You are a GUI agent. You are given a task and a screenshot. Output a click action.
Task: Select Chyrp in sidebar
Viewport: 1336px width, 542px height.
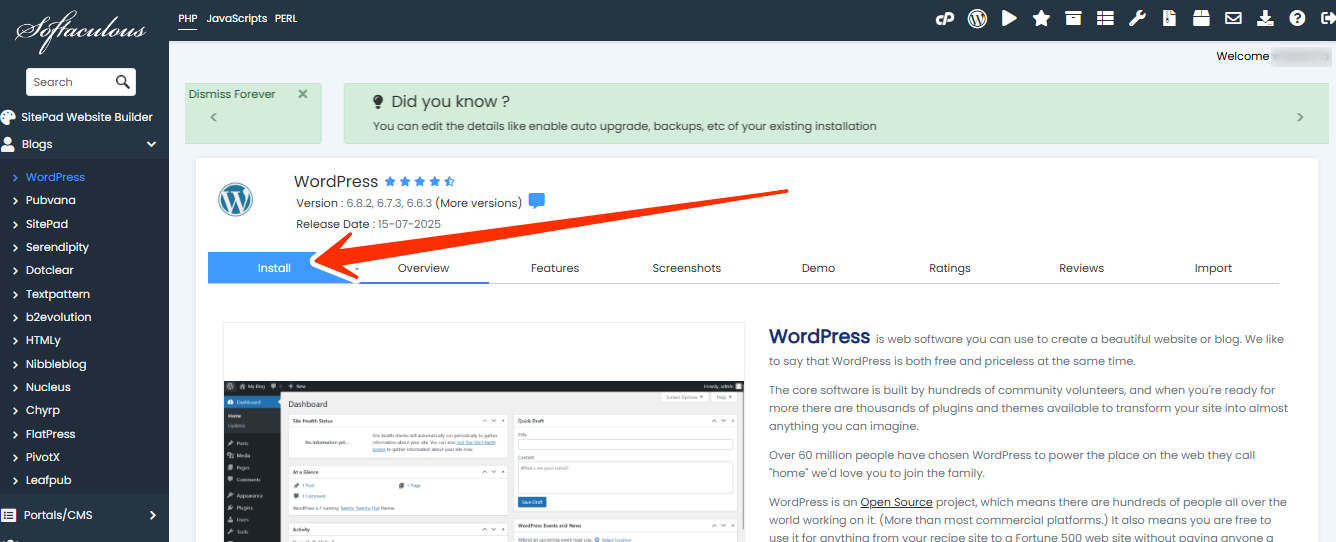(x=43, y=410)
